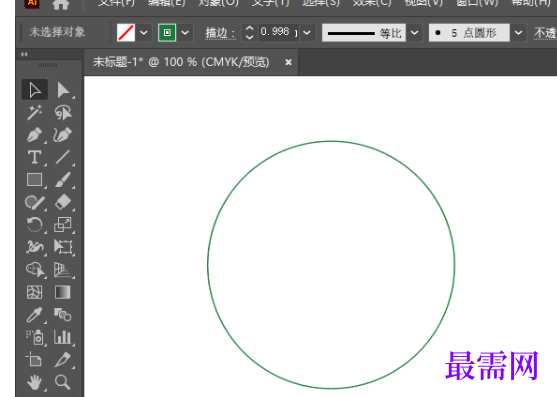Screen dimensions: 557x397
Task: Select the Zoom tool
Action: point(63,382)
